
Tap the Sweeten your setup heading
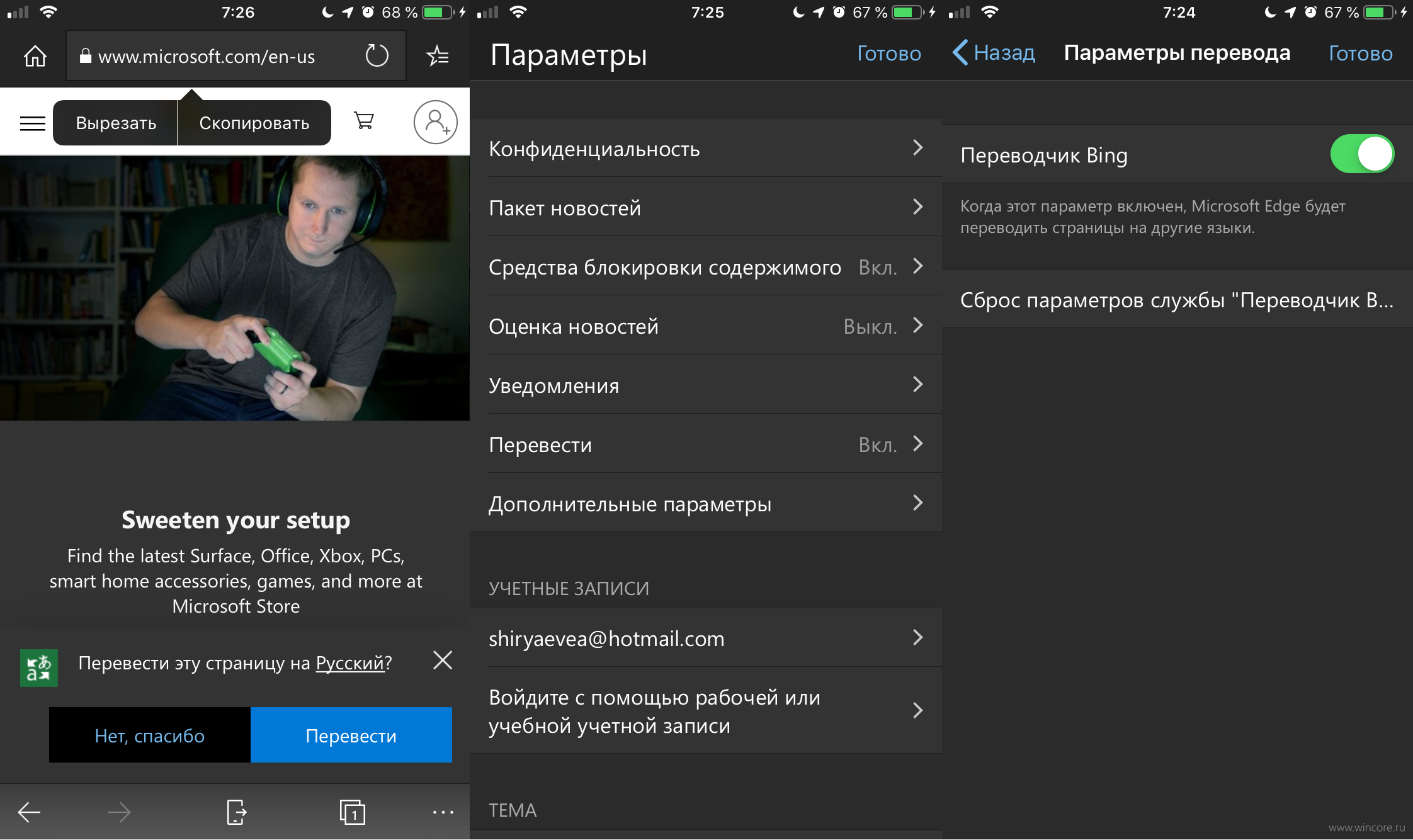[x=235, y=520]
